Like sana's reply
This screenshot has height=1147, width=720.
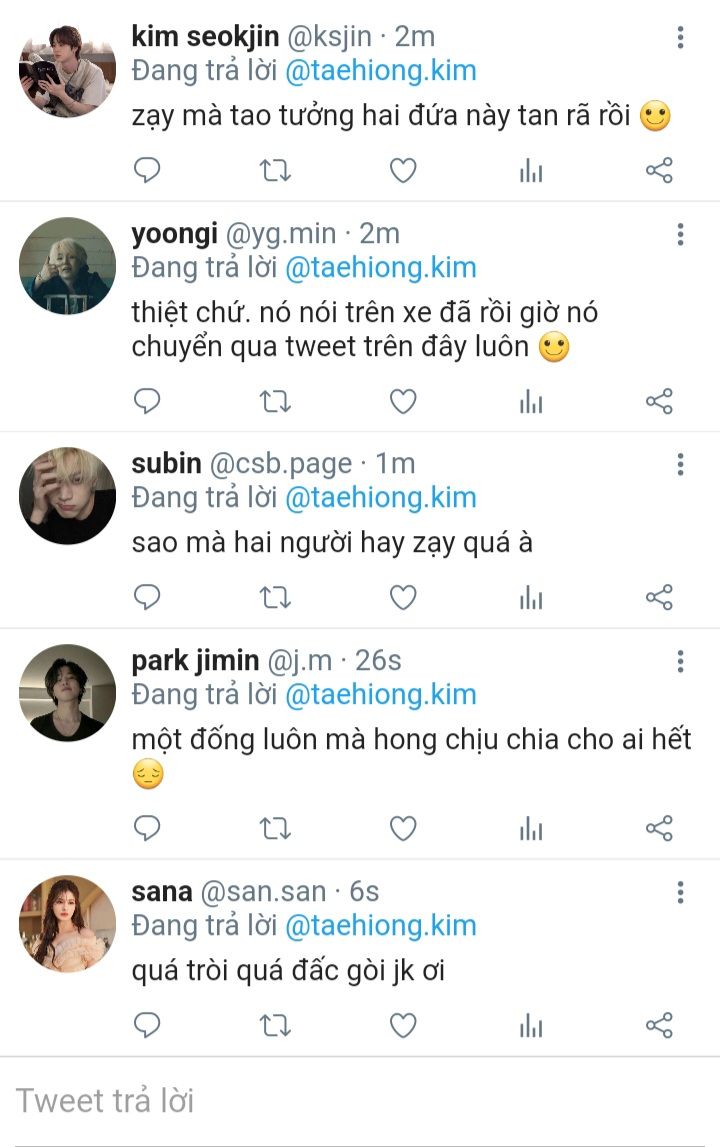coord(403,1026)
